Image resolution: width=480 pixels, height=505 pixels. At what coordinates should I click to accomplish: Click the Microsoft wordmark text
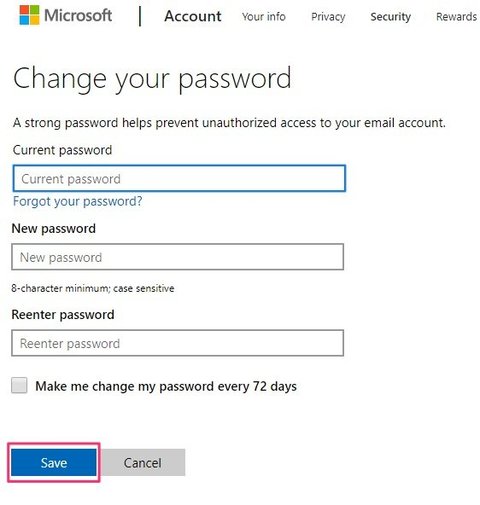(78, 15)
